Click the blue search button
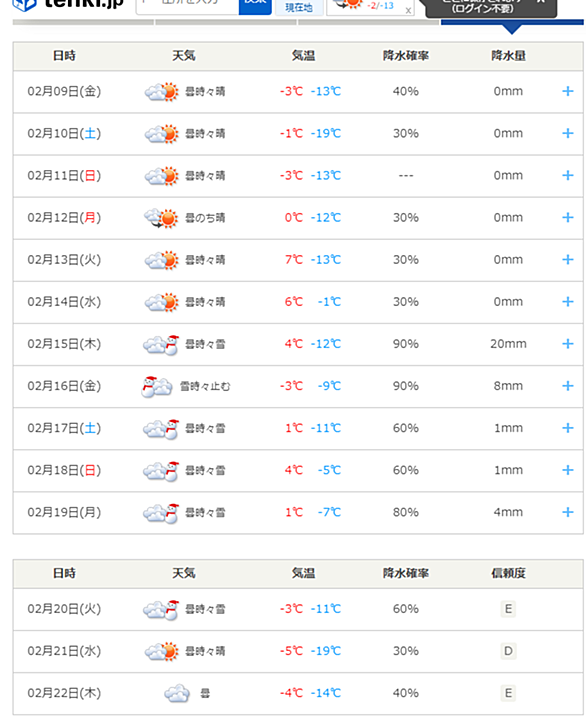 pos(255,6)
